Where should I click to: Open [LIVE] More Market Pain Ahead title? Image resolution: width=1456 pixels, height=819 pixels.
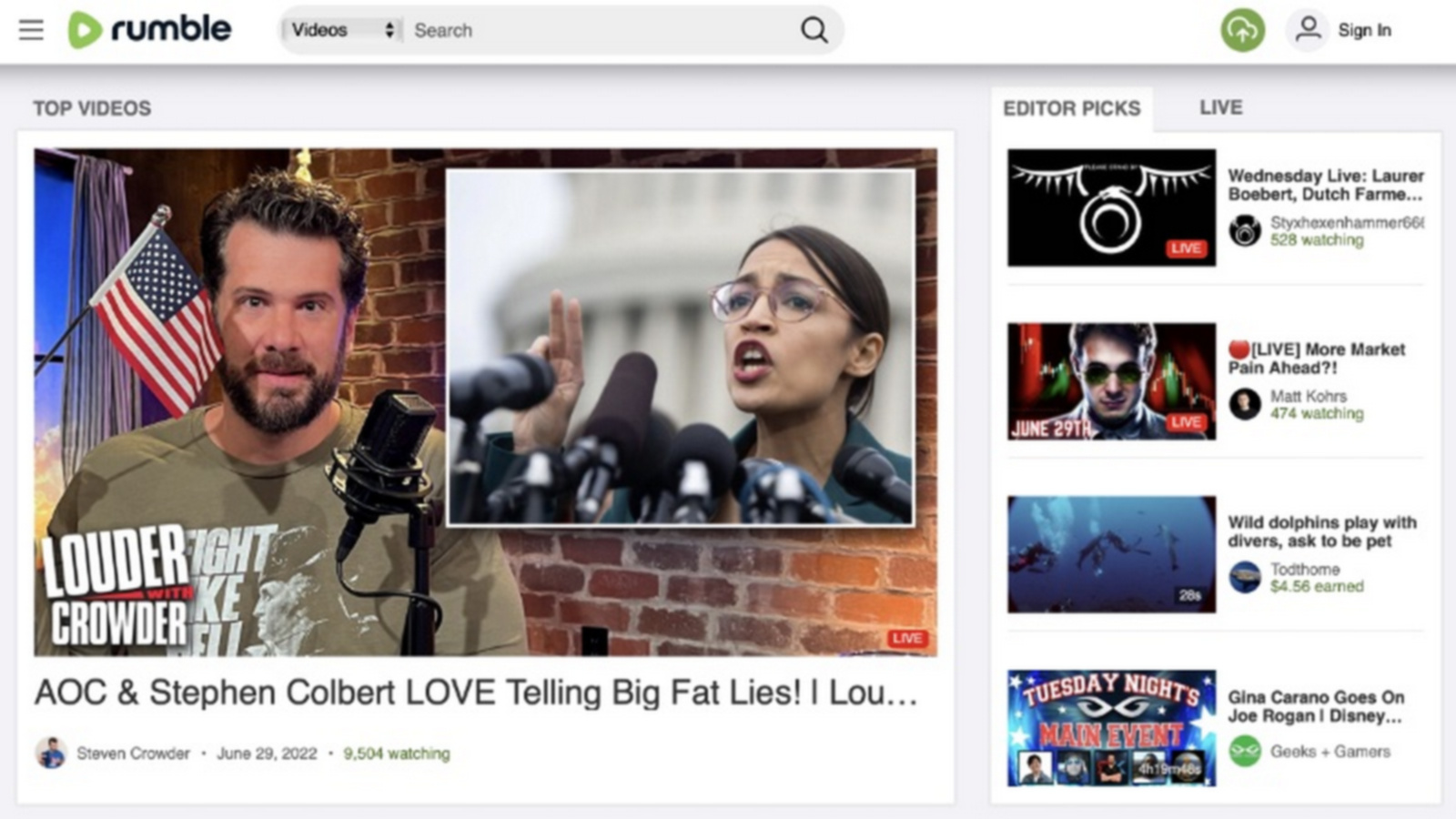1317,359
